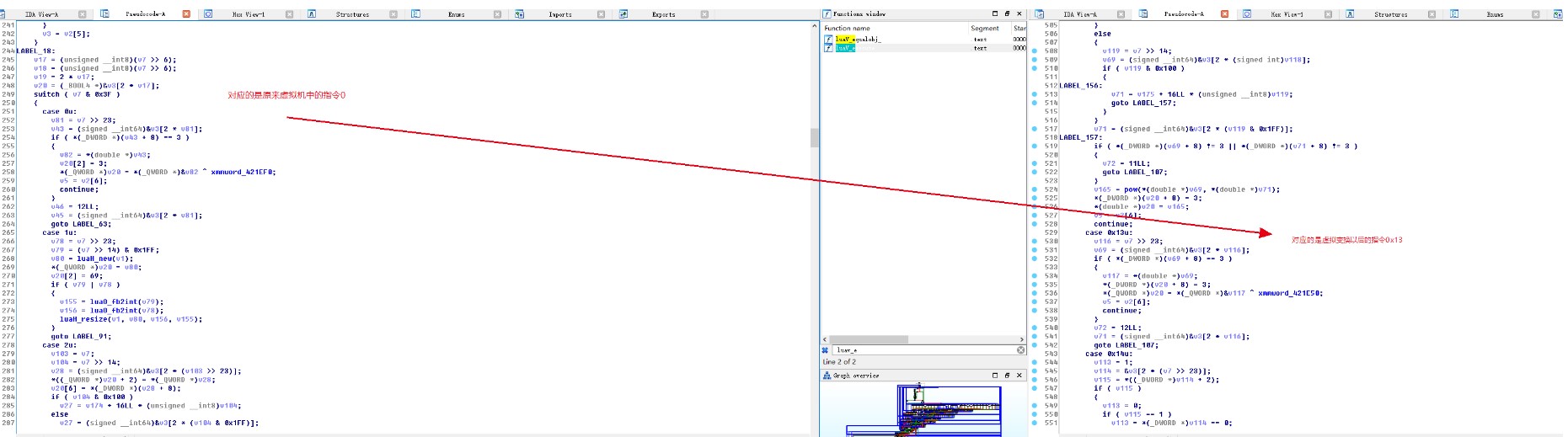Toggle breakpoint dot on line 513

click(1035, 94)
